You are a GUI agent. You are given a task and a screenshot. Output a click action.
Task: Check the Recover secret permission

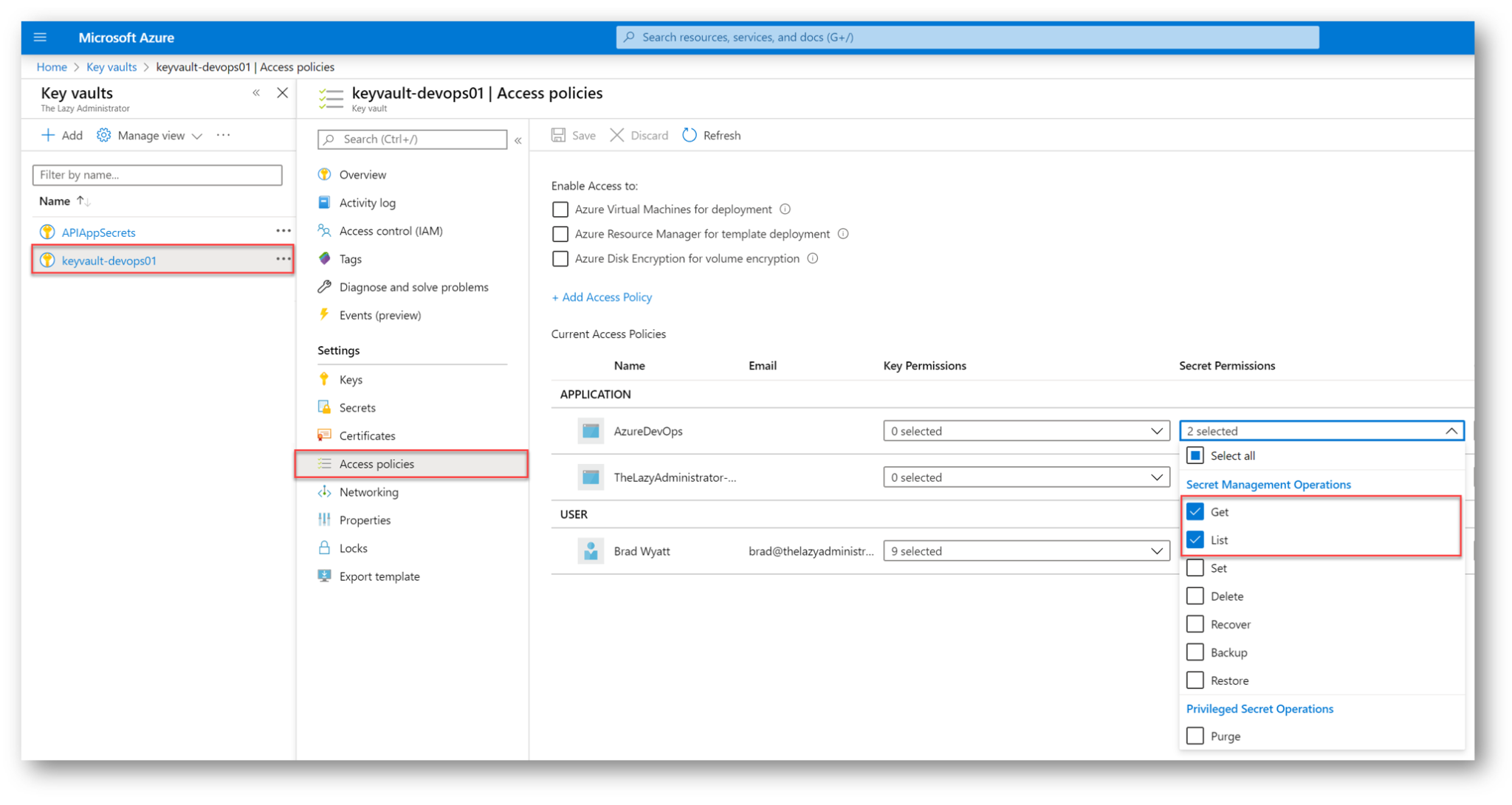pyautogui.click(x=1195, y=623)
